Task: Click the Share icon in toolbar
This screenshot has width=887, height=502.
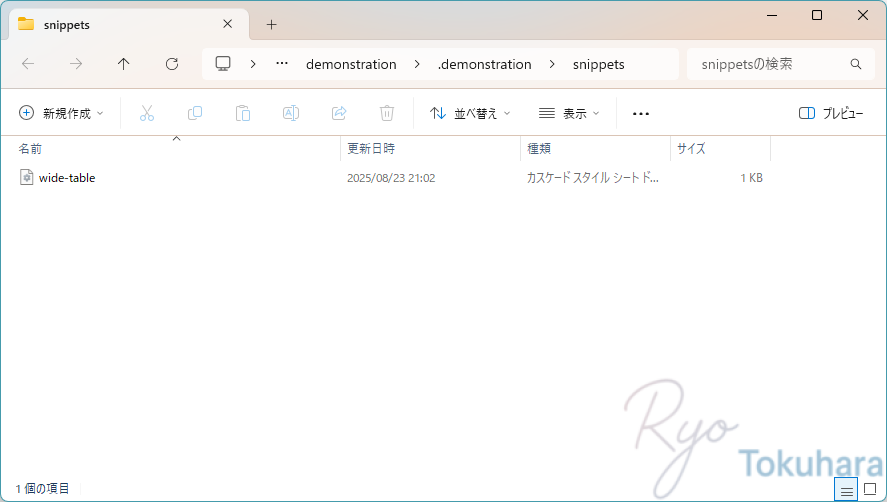Action: tap(339, 113)
